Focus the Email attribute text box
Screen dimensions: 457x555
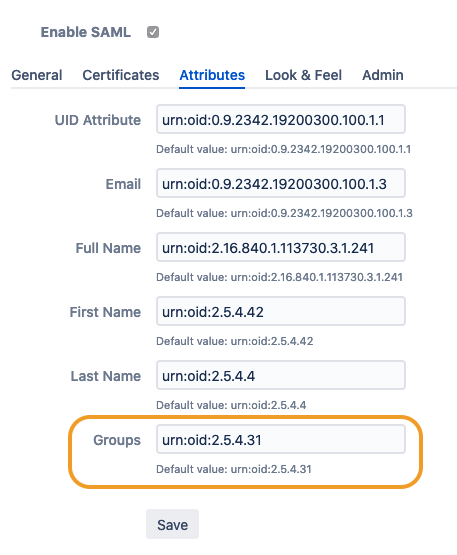click(x=281, y=183)
